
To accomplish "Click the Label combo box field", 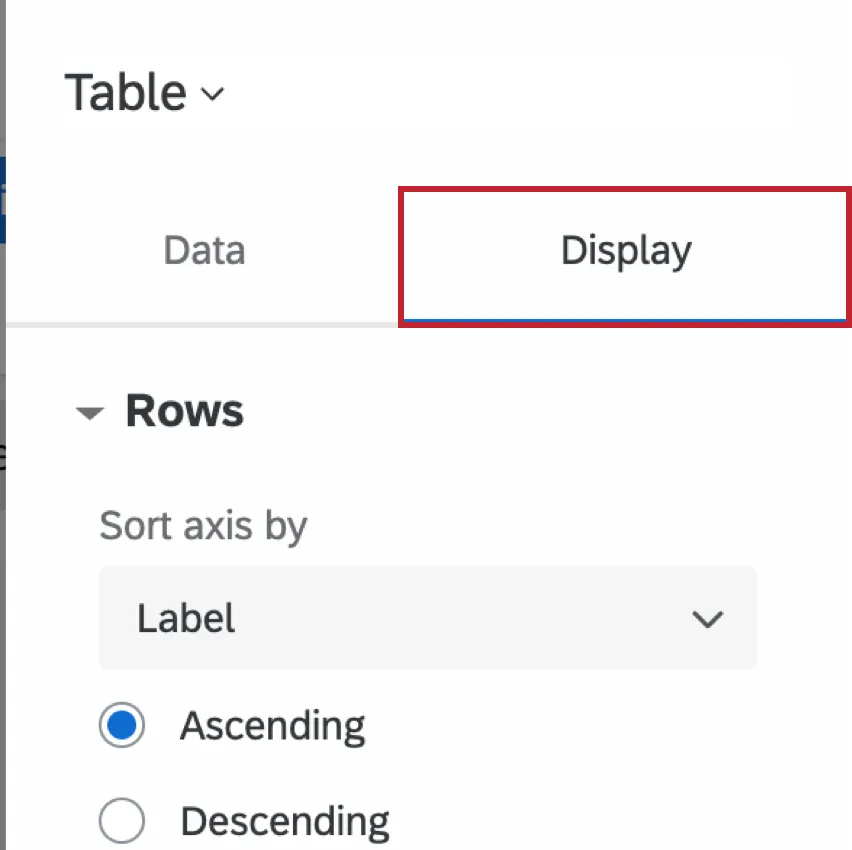I will pos(428,618).
